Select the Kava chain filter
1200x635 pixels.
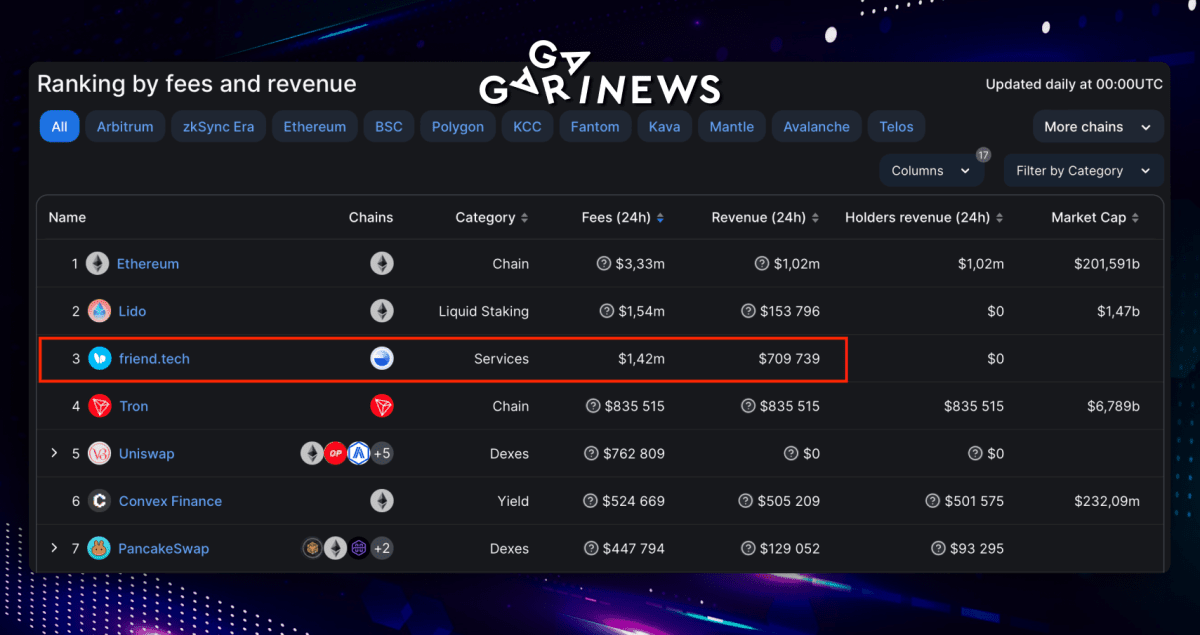[664, 127]
